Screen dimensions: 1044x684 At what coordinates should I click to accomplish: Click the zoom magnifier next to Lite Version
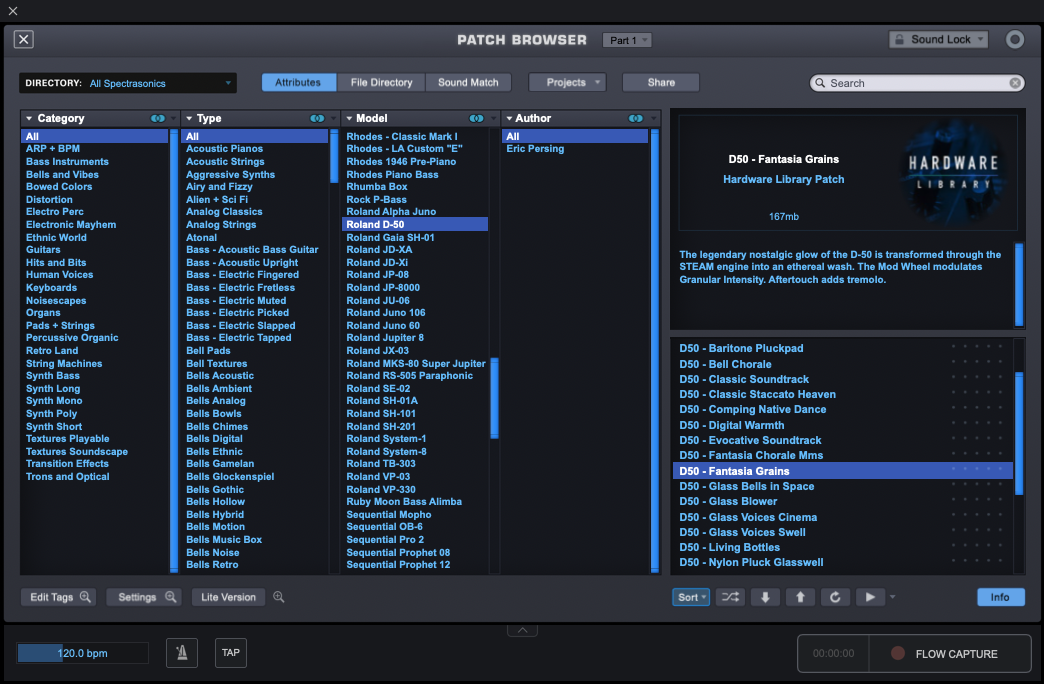tap(278, 597)
